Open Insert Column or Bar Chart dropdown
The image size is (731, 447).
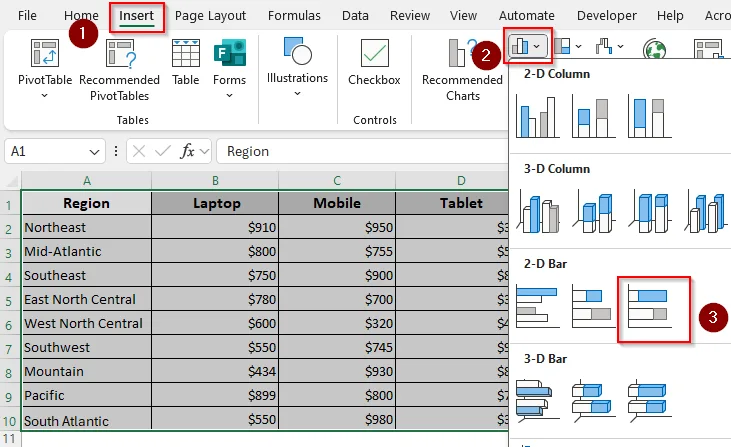pos(527,46)
